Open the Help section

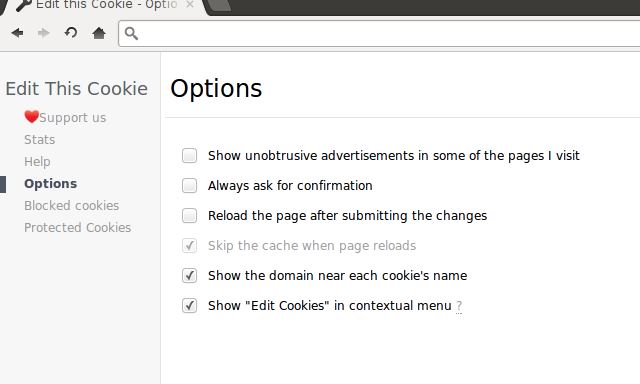tap(37, 162)
